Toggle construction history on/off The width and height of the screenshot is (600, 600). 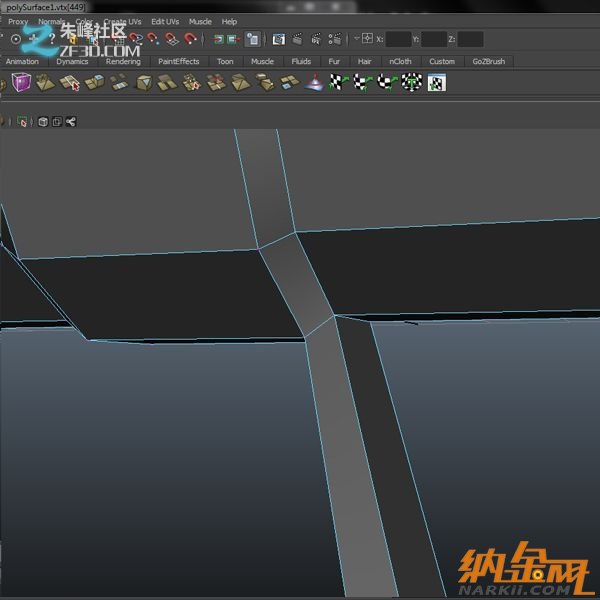tap(253, 40)
